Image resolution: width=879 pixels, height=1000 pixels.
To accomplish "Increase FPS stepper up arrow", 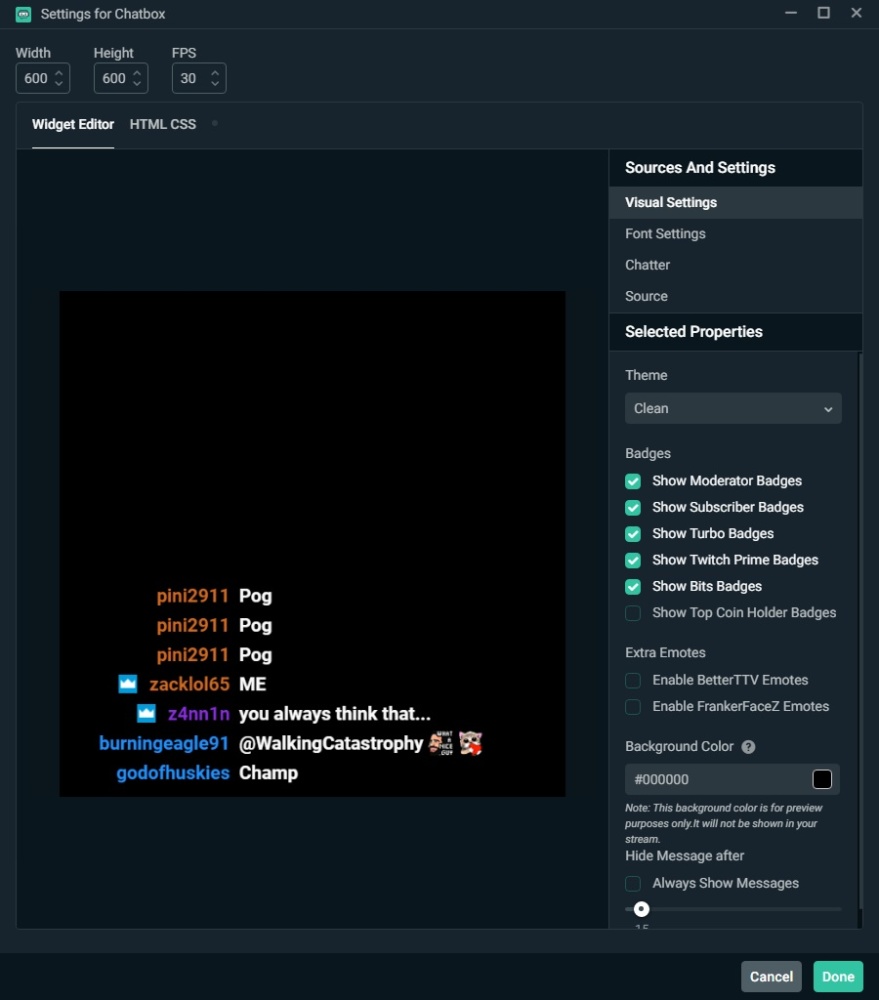I will click(x=215, y=73).
